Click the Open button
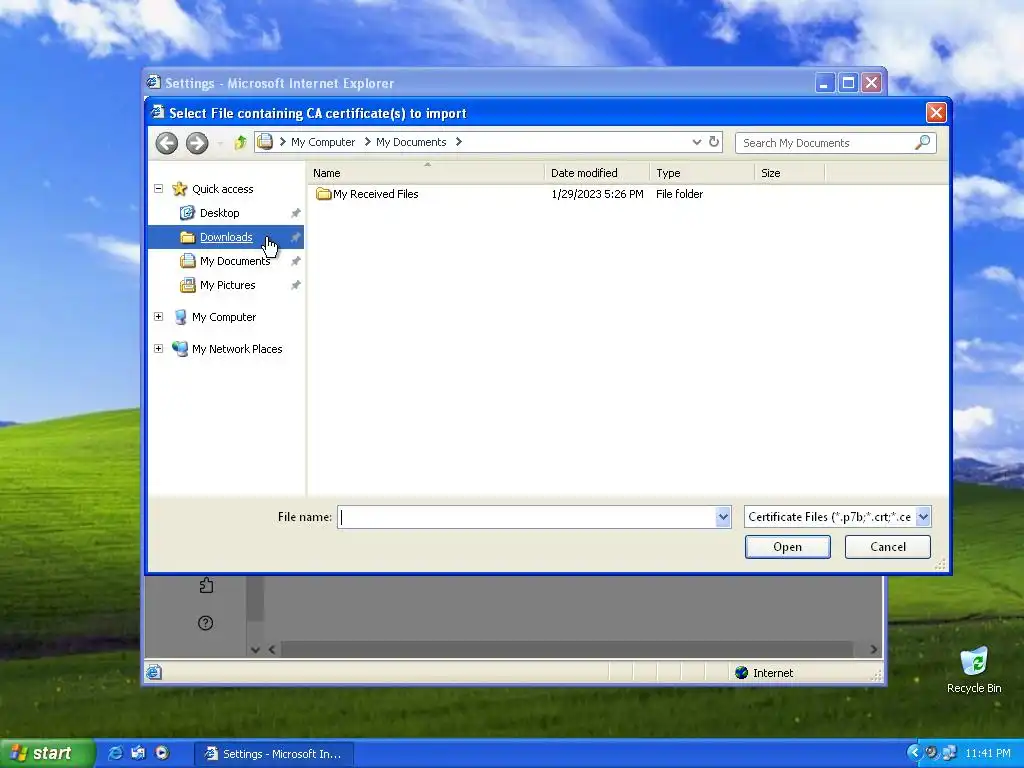 788,547
